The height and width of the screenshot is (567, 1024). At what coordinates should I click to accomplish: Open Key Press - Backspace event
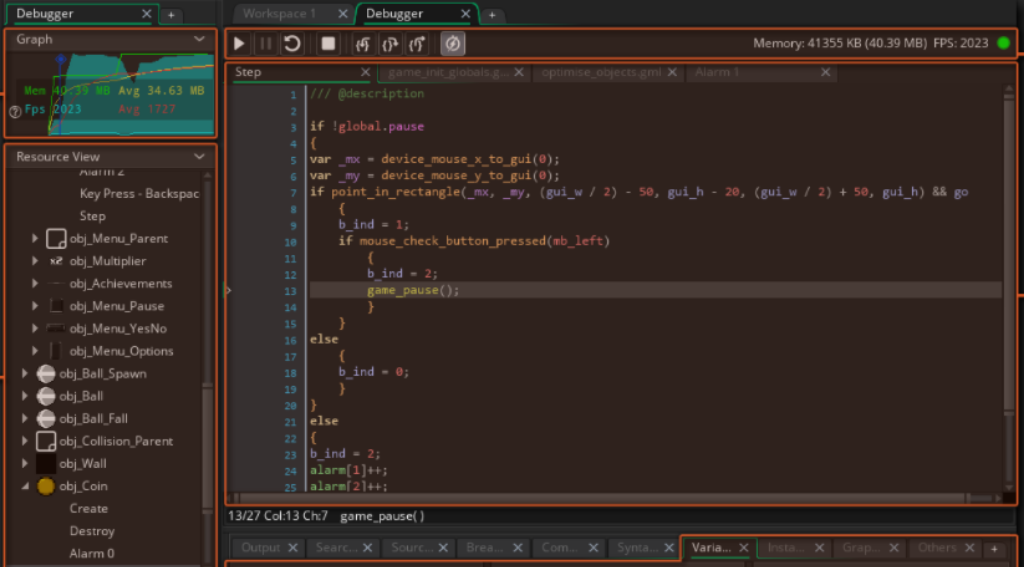pyautogui.click(x=139, y=193)
